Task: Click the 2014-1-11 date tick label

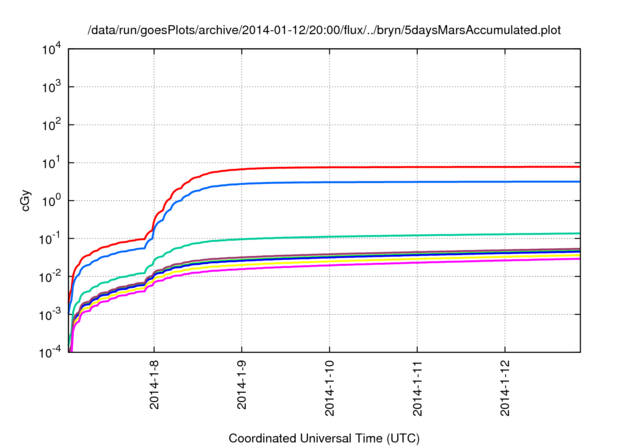Action: pyautogui.click(x=417, y=388)
